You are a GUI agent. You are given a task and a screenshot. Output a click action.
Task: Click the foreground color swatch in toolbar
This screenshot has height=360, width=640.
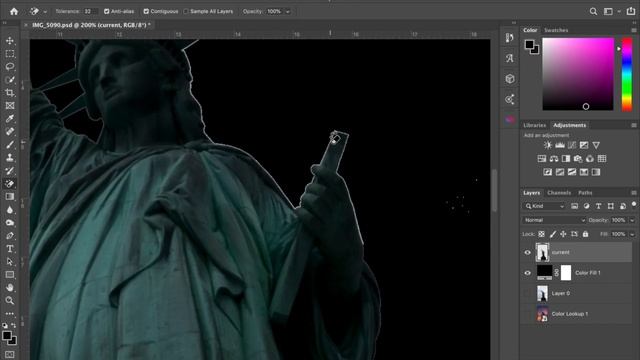pos(7,336)
